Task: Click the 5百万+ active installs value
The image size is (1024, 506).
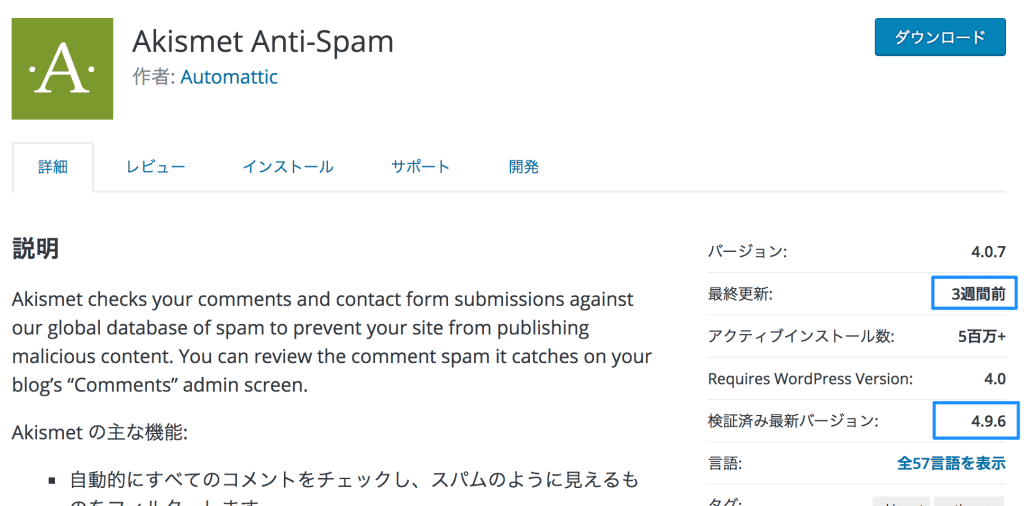Action: pyautogui.click(x=982, y=336)
